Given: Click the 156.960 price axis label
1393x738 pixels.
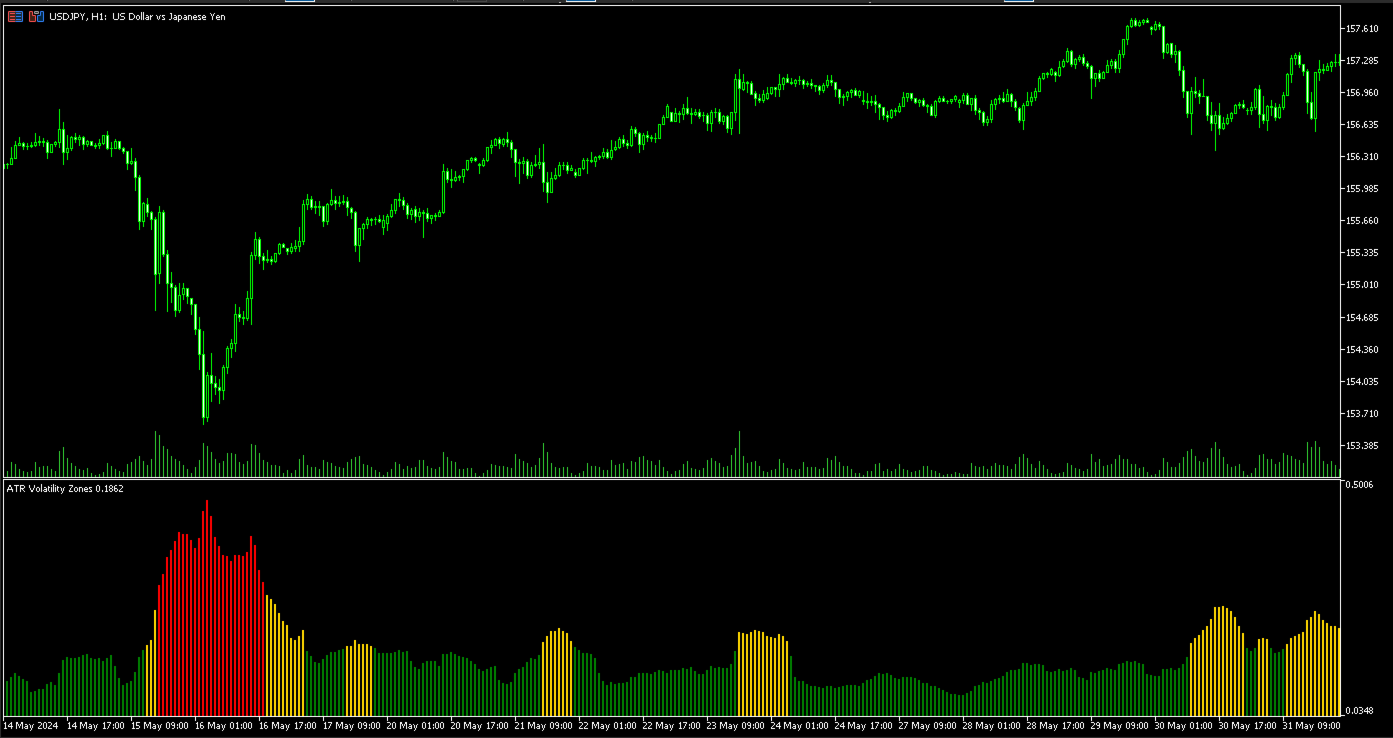Looking at the screenshot, I should [1363, 92].
